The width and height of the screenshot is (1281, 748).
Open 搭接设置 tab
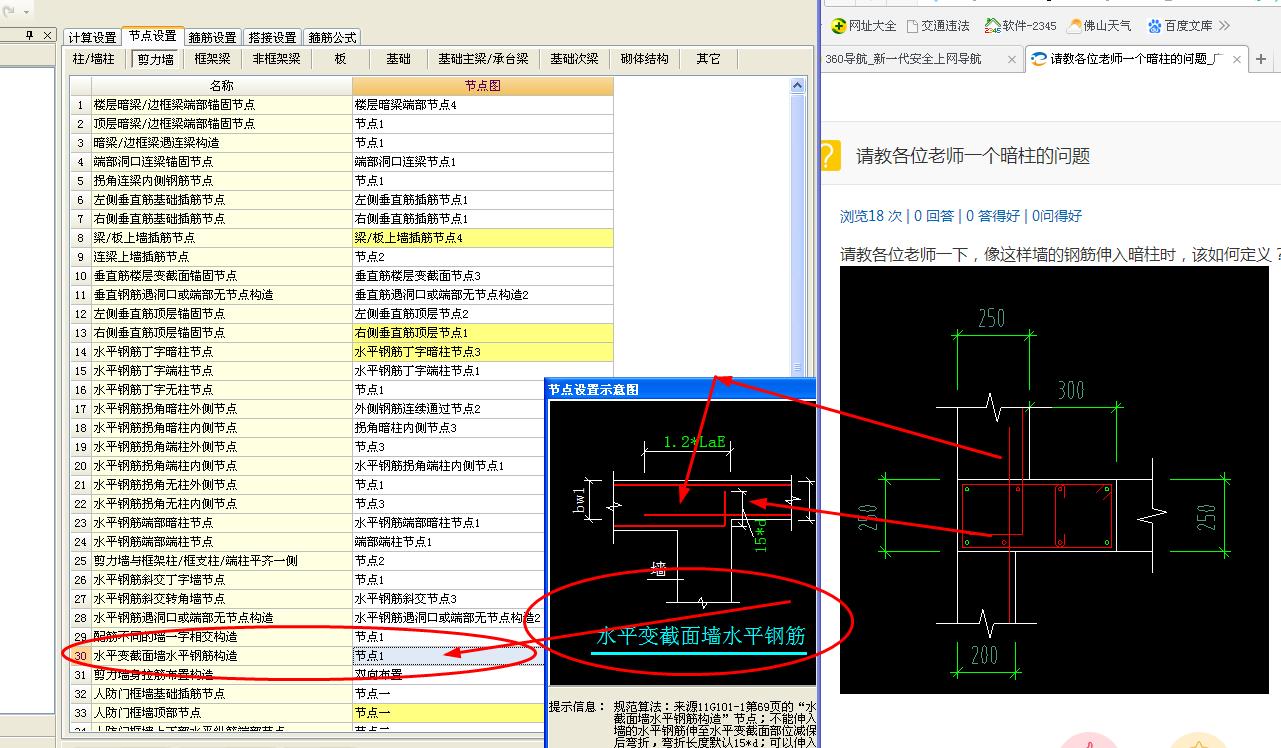[x=272, y=37]
